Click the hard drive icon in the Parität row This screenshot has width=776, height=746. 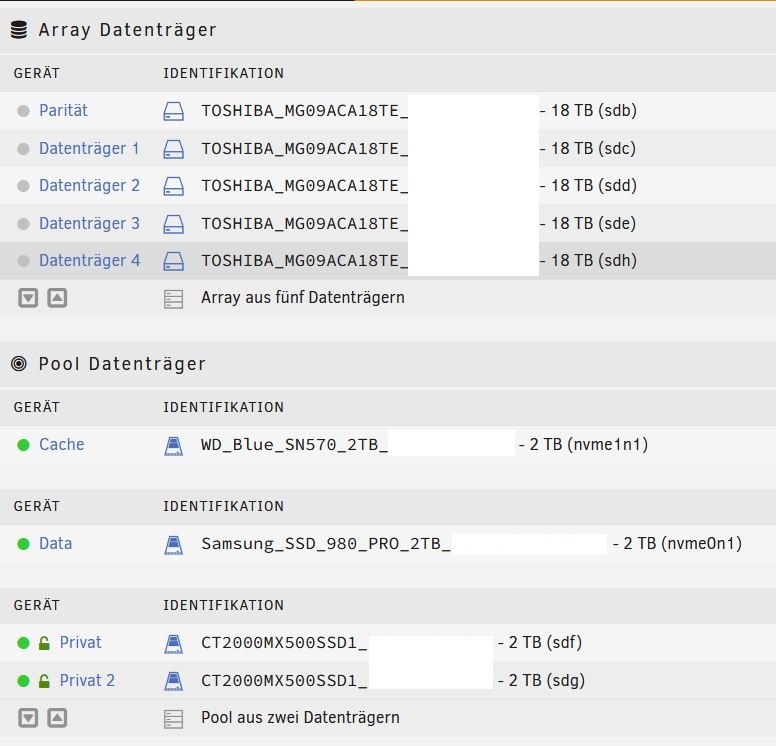pos(174,111)
